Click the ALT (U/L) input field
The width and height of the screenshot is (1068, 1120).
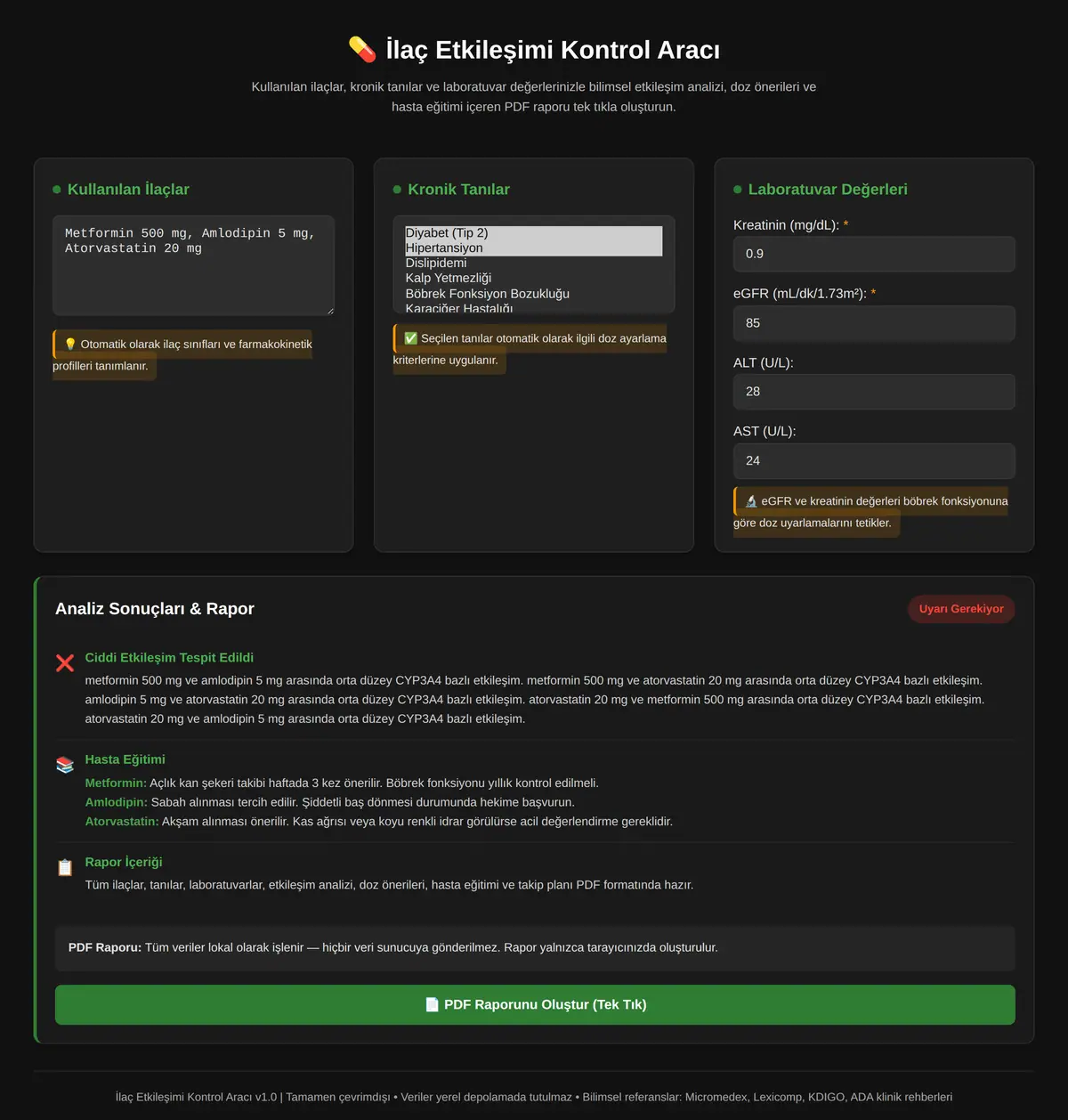point(874,392)
